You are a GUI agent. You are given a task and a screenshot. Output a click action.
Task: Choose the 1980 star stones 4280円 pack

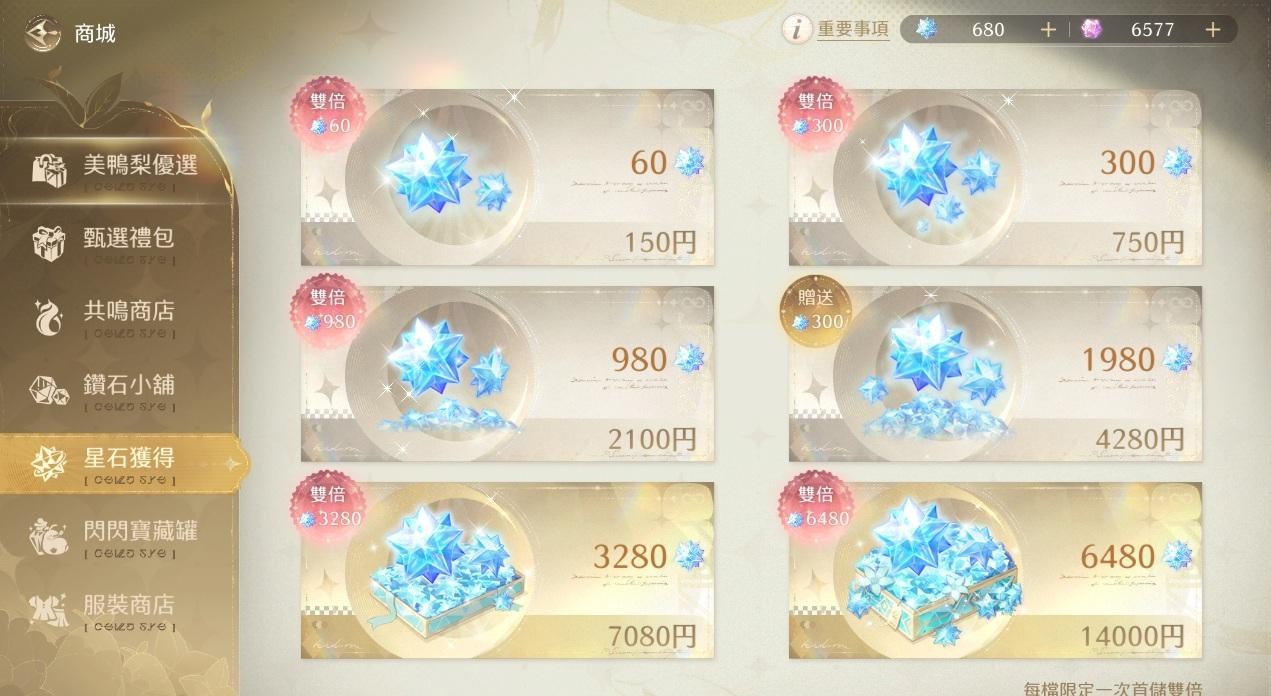(996, 374)
